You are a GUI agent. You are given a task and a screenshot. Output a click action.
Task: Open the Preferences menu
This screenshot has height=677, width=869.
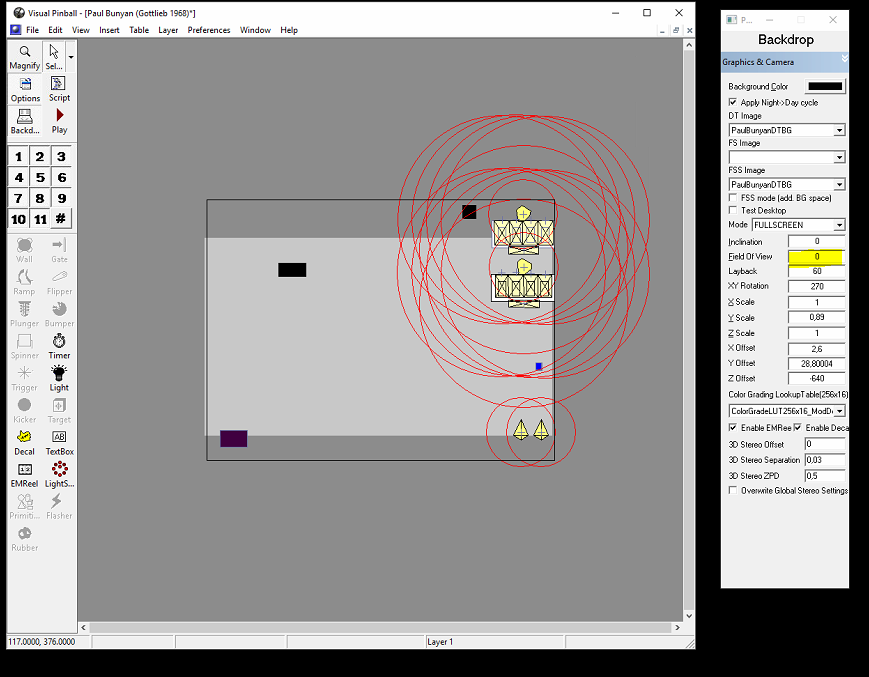click(208, 30)
